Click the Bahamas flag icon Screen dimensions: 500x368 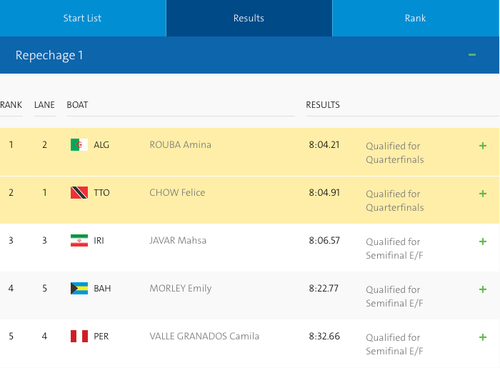[79, 288]
